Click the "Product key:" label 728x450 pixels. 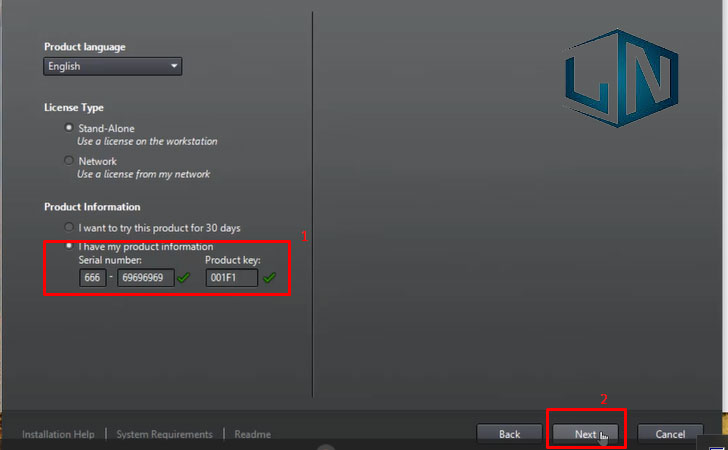pyautogui.click(x=233, y=260)
